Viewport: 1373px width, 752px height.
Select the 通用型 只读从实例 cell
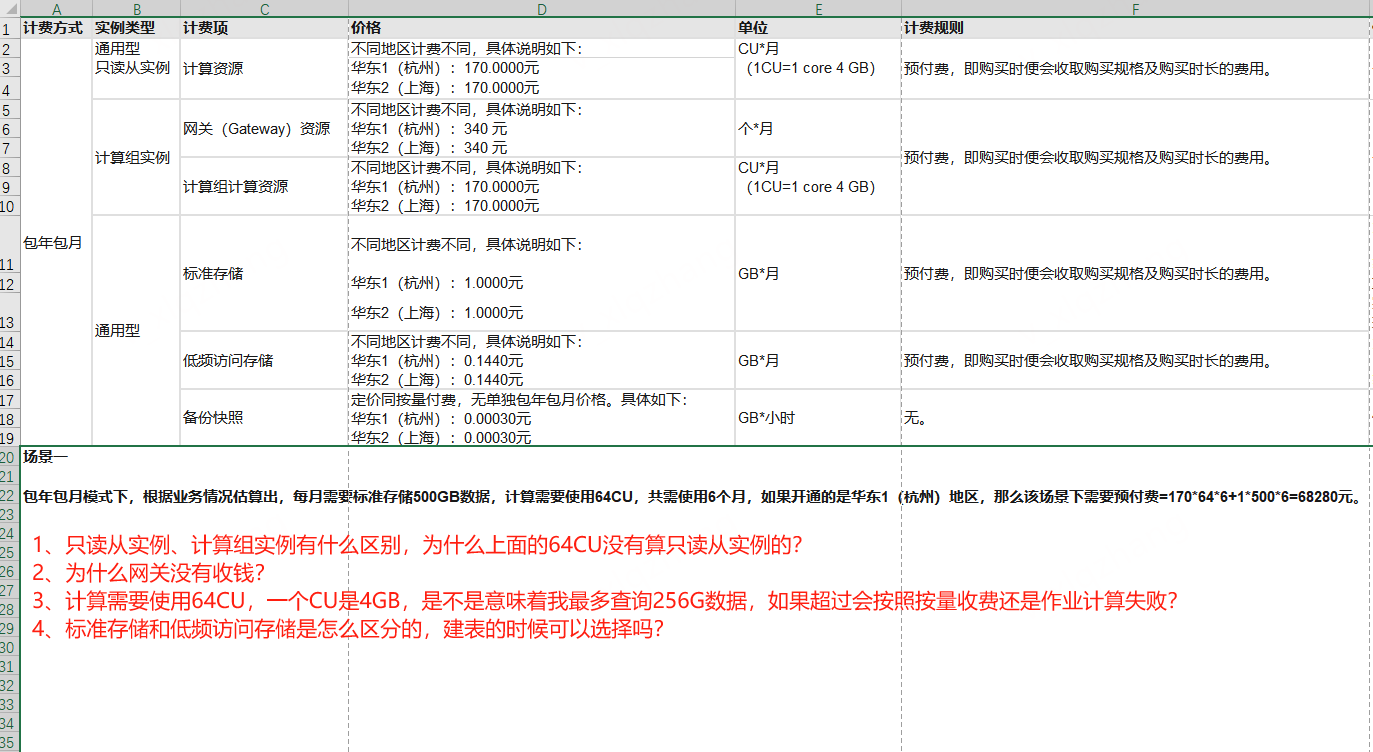pos(136,68)
